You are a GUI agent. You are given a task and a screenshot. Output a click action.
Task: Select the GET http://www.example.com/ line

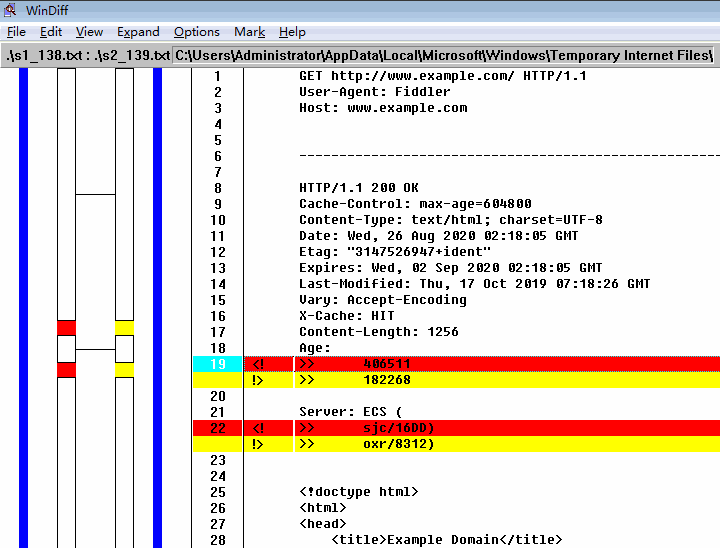pyautogui.click(x=443, y=76)
